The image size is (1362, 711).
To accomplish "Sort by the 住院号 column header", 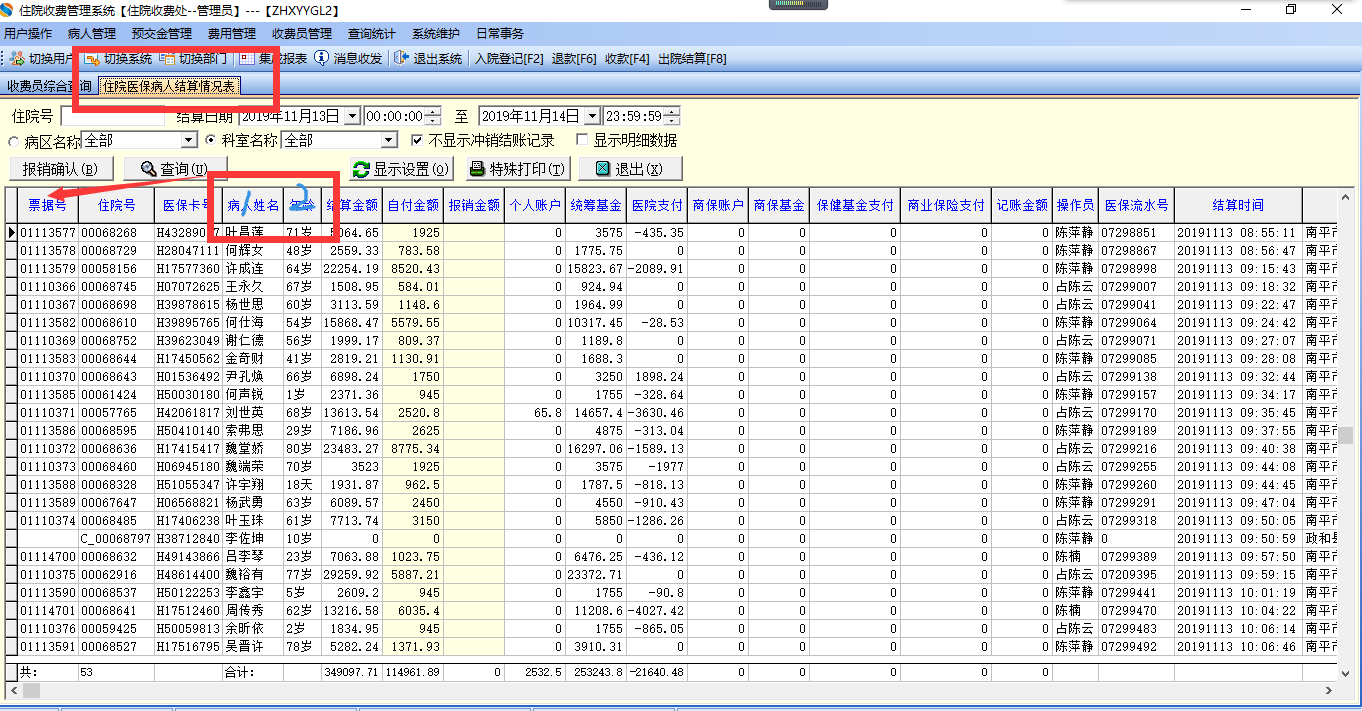I will point(116,205).
